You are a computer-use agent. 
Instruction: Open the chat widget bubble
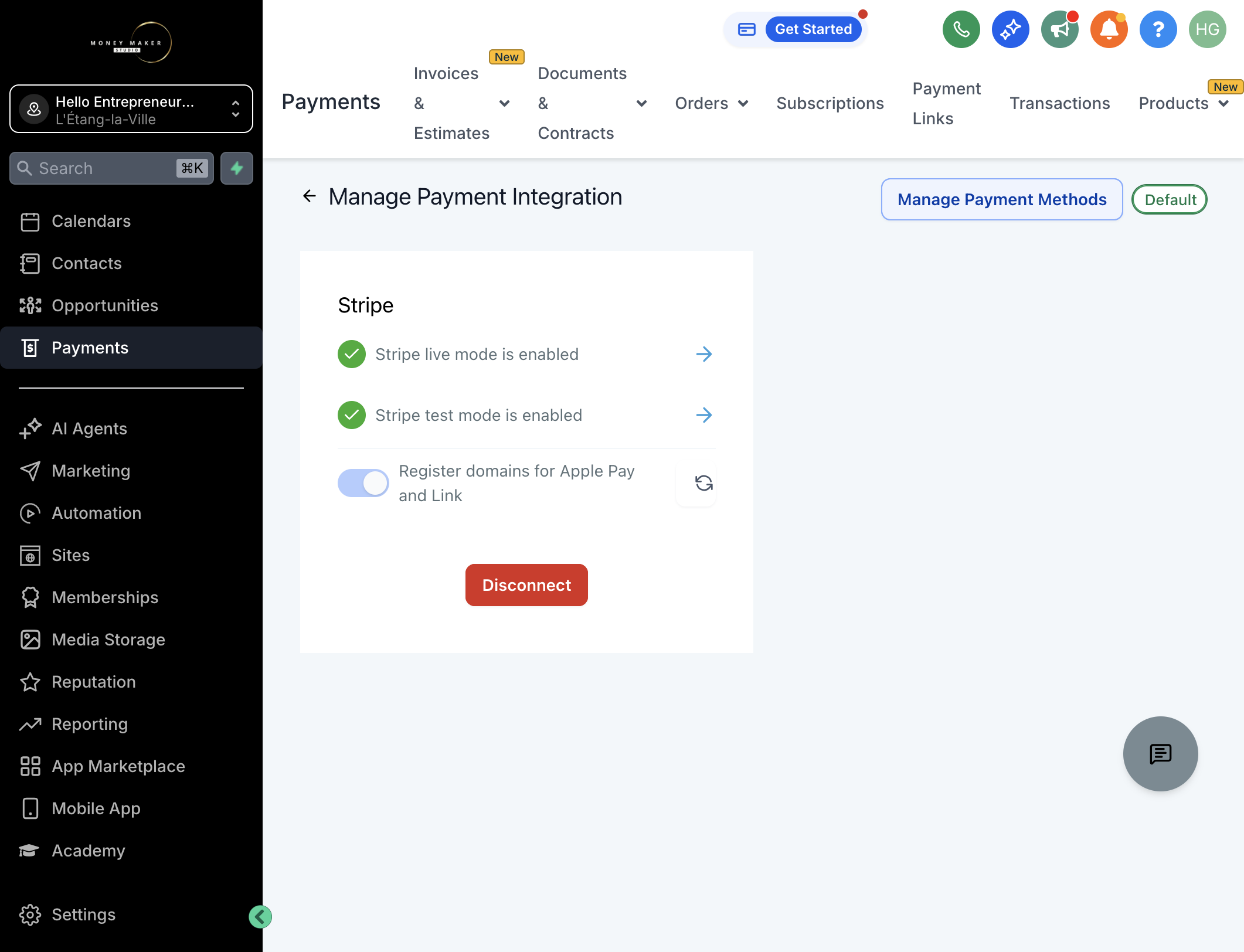coord(1160,754)
